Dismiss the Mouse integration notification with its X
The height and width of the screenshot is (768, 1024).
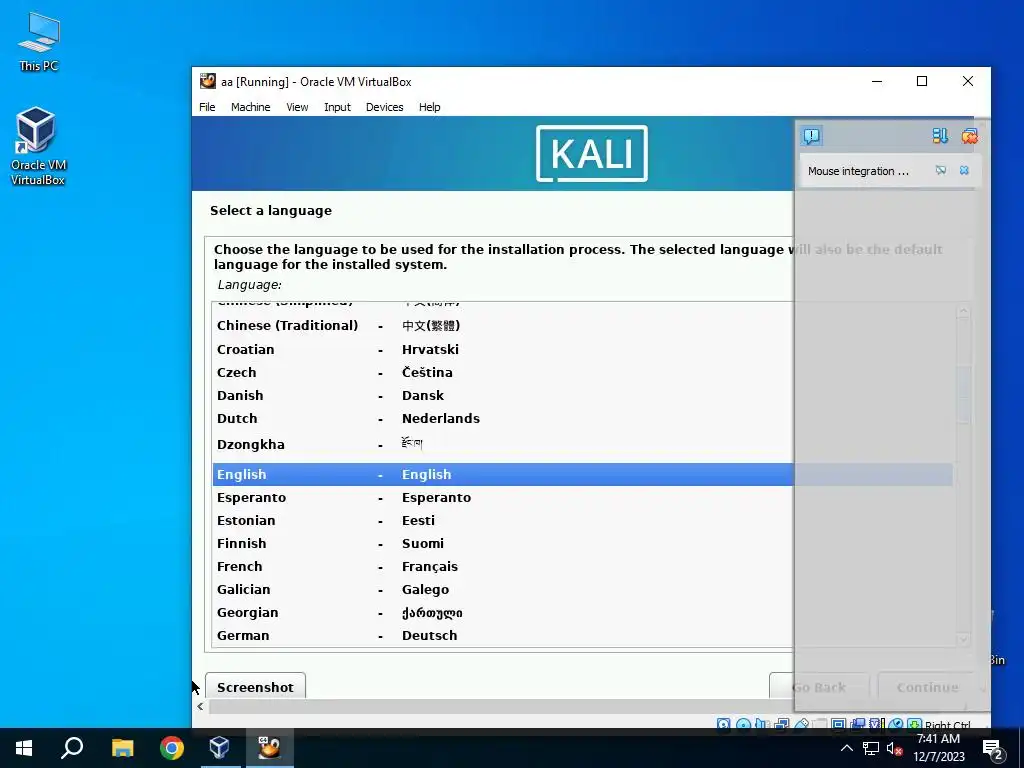pos(964,170)
